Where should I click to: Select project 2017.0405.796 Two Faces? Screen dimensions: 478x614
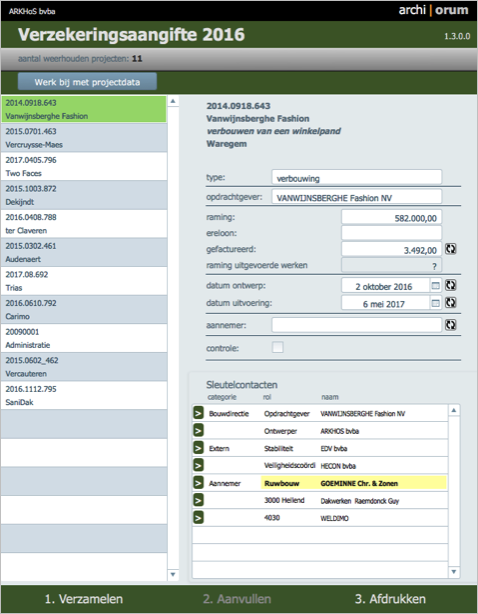tap(84, 166)
